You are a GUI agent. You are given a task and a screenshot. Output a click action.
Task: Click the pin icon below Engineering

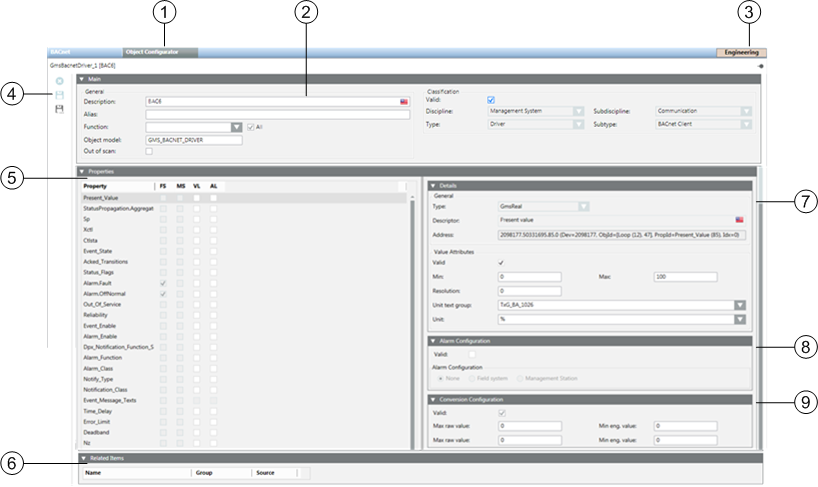tap(761, 66)
